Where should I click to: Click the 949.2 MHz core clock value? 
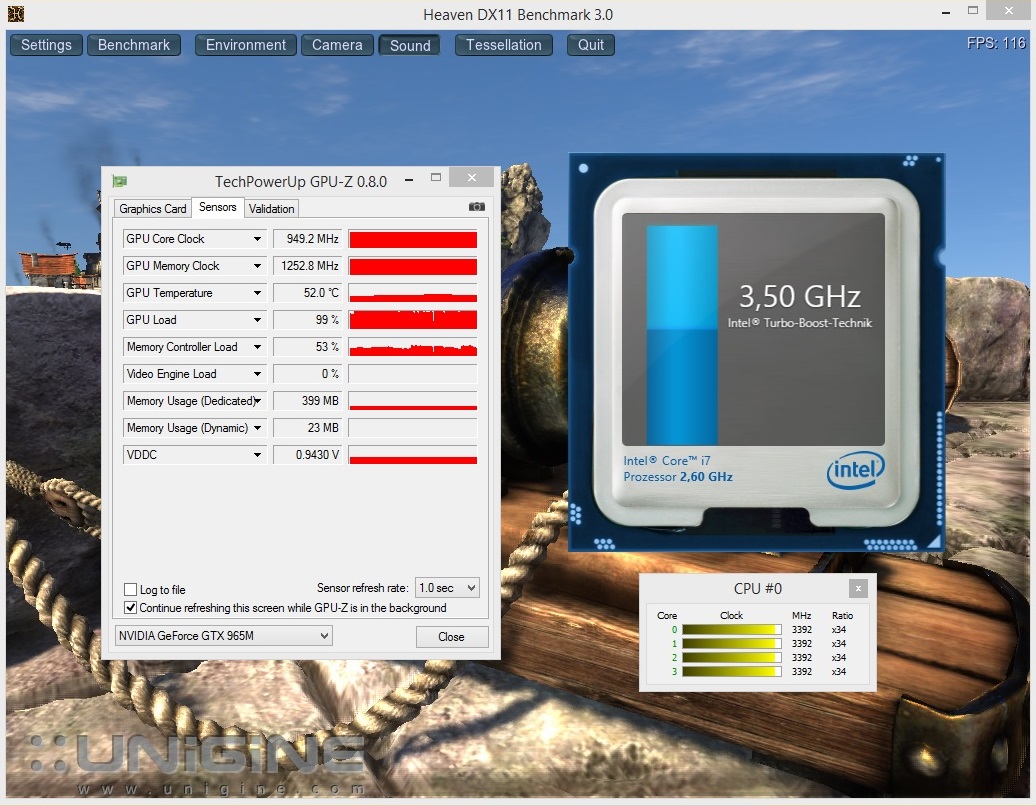pyautogui.click(x=308, y=238)
